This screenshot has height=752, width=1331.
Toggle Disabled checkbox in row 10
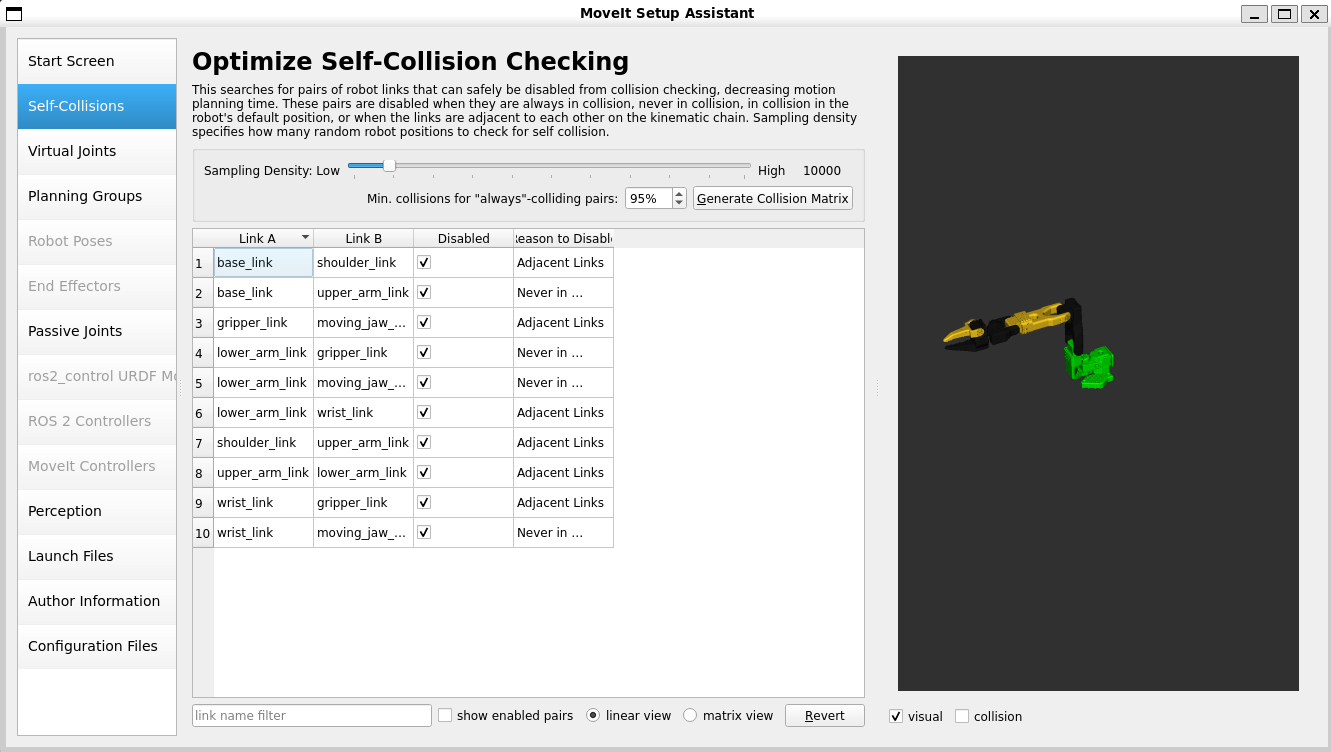pyautogui.click(x=424, y=532)
